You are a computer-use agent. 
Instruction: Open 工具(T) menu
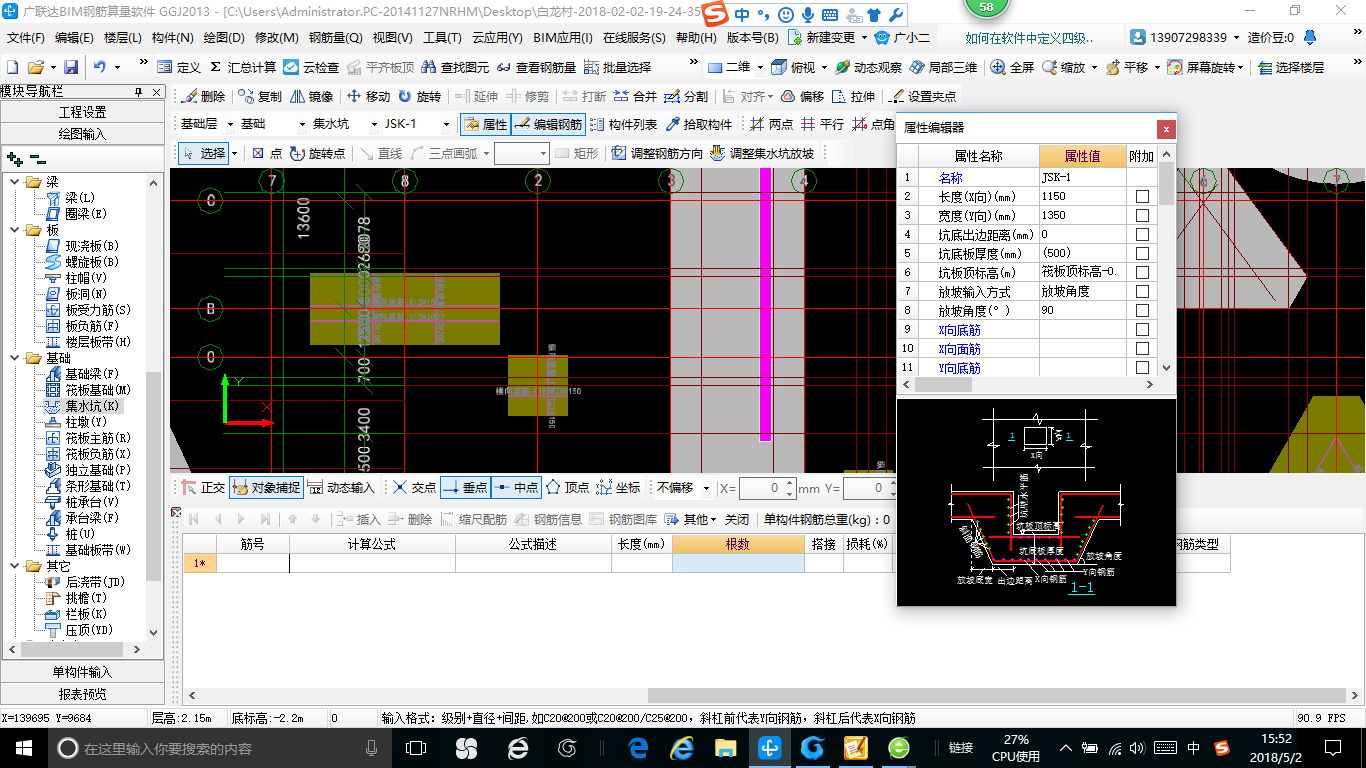tap(442, 38)
